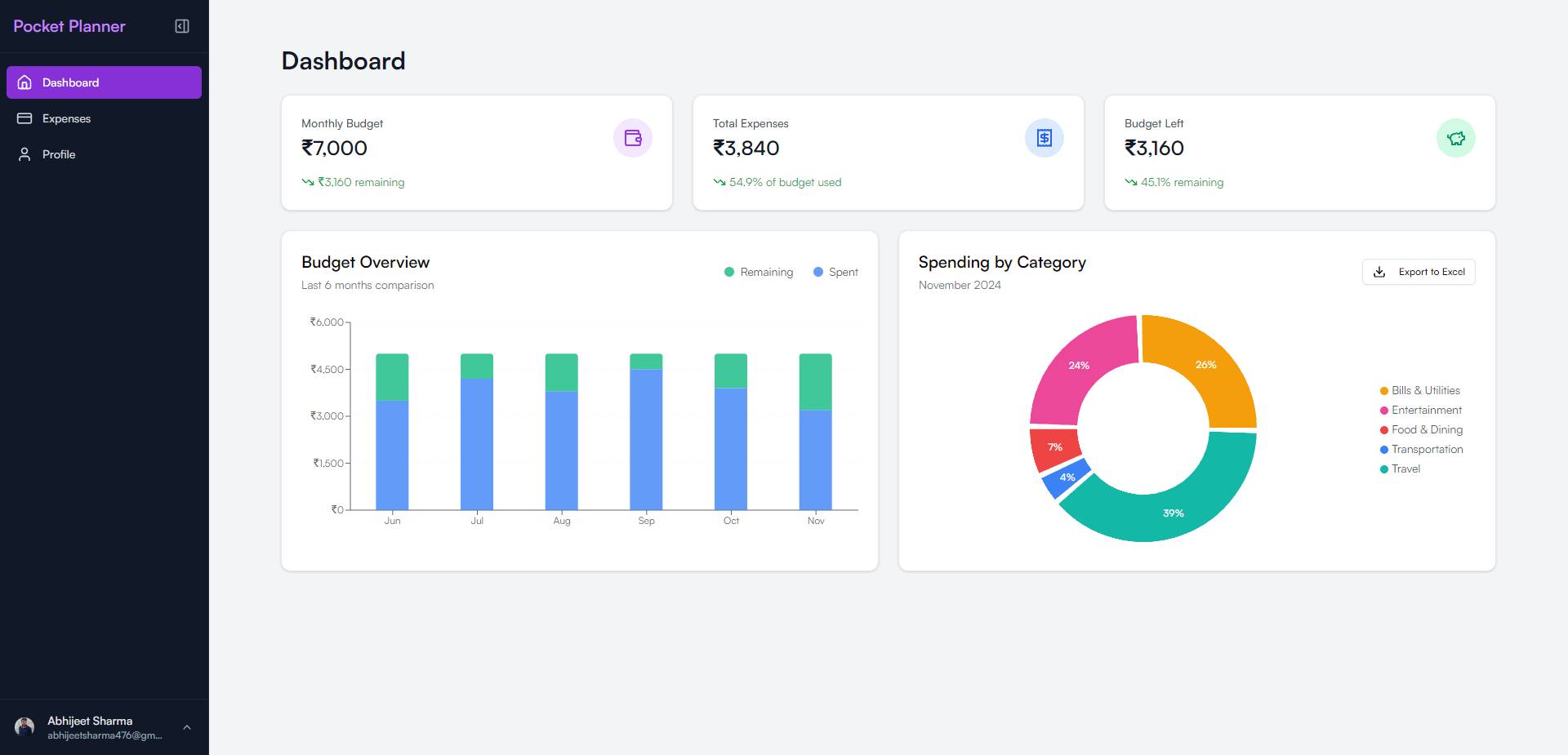Screen dimensions: 1568x755
Task: Click the download icon in Export to Excel
Action: (1379, 272)
